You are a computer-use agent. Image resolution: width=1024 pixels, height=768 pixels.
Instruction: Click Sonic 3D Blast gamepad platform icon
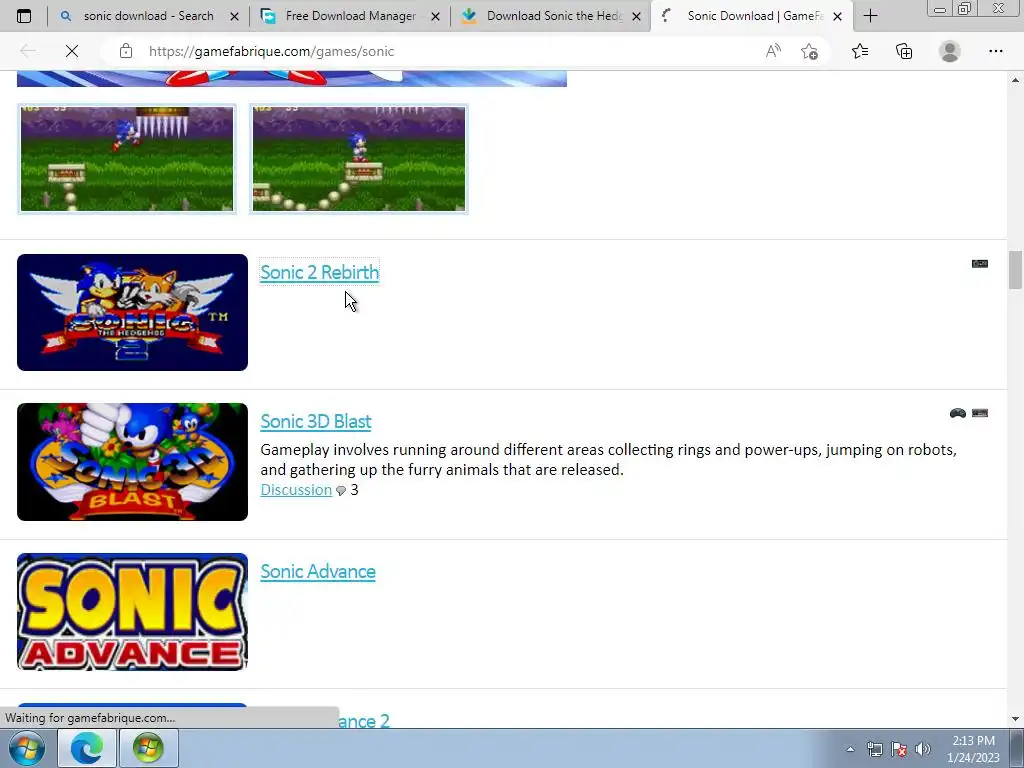point(957,413)
